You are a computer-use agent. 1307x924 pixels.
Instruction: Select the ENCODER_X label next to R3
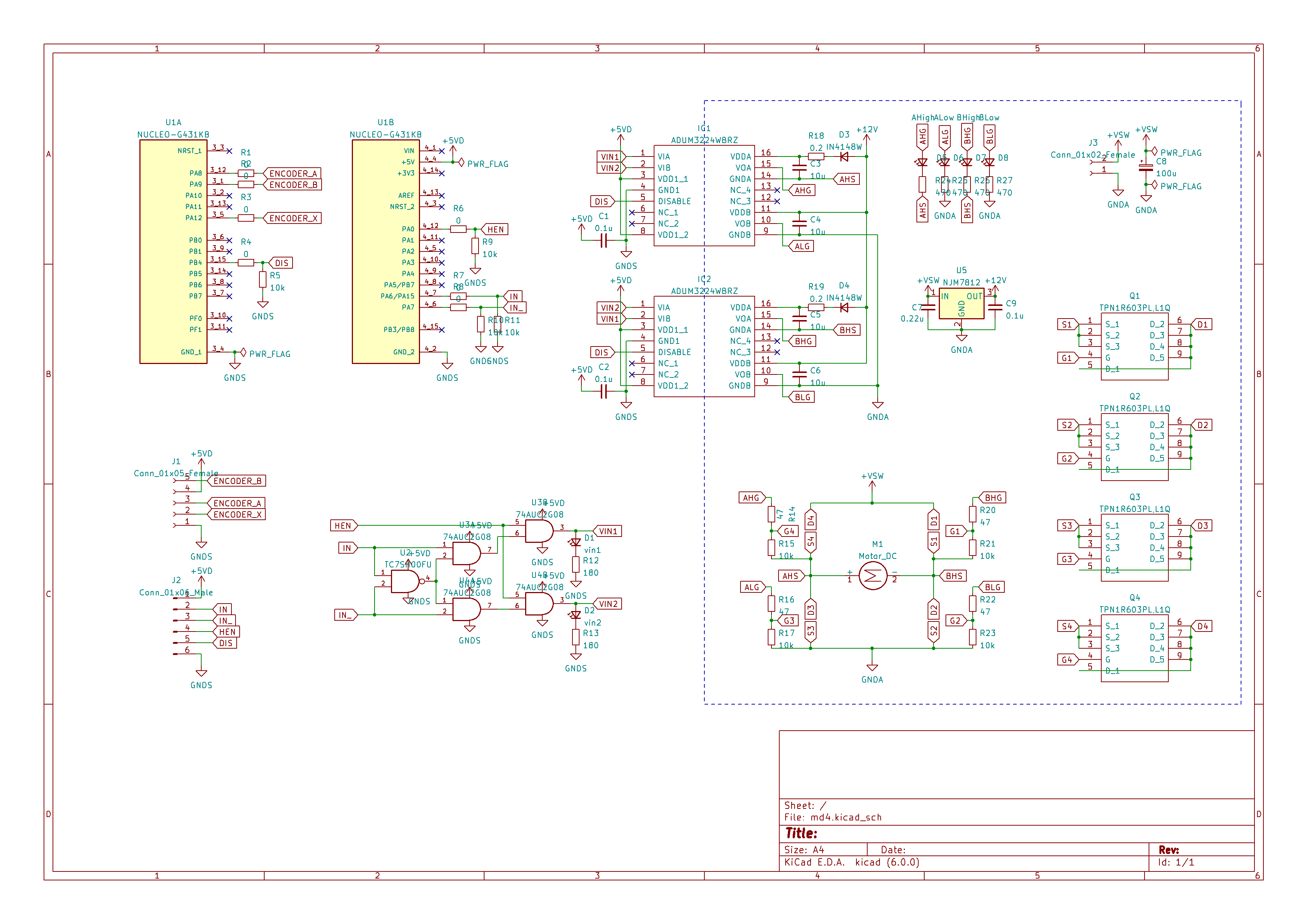coord(293,218)
